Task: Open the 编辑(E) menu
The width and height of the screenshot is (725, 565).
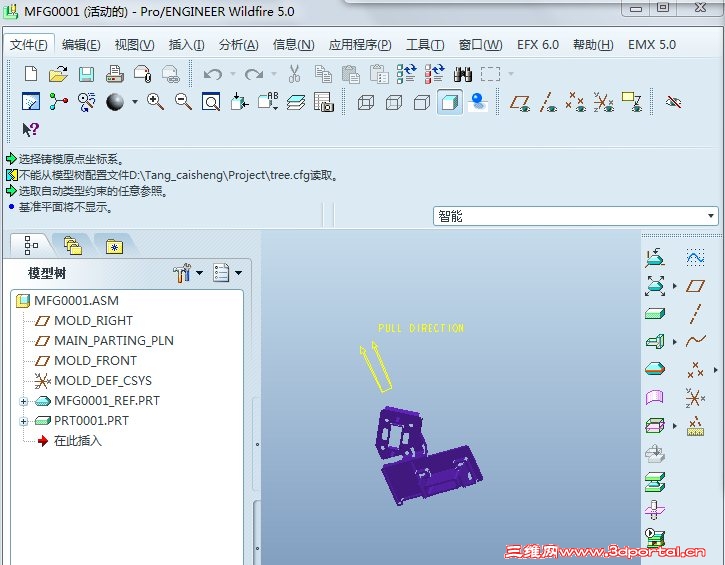Action: click(x=81, y=45)
